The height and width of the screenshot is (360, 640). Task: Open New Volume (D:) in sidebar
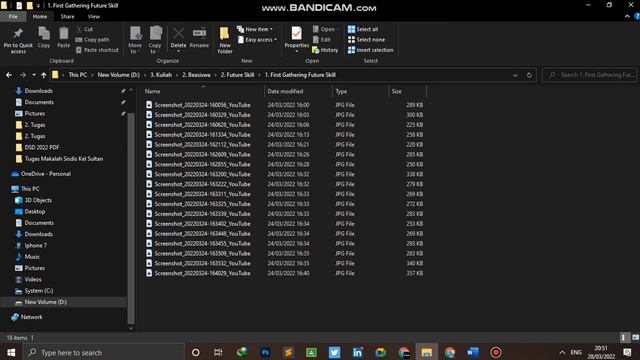45,302
